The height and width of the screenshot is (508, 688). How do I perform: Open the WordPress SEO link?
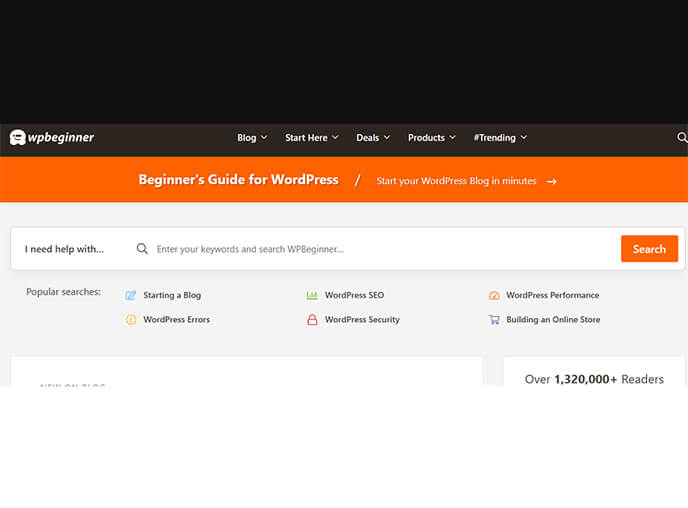(355, 295)
